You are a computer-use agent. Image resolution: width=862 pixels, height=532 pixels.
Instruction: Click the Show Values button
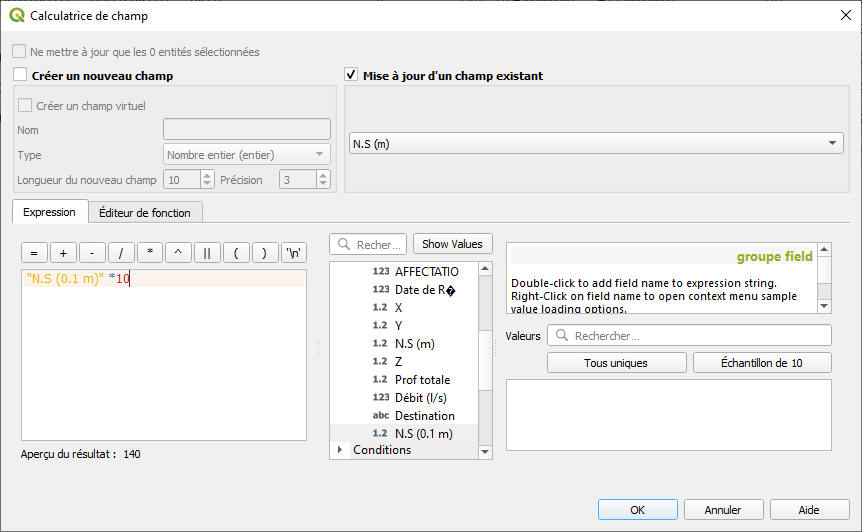pyautogui.click(x=451, y=244)
